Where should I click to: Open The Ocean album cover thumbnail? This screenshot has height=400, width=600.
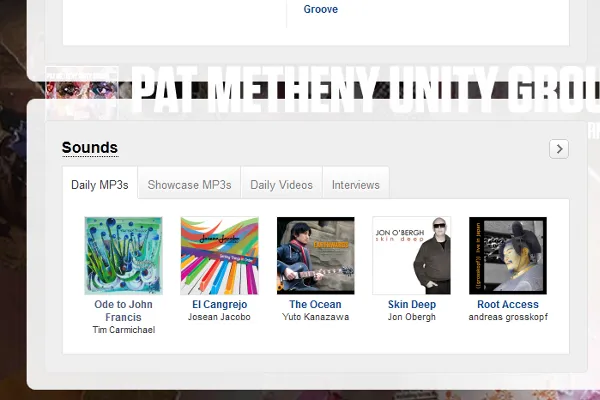(316, 255)
